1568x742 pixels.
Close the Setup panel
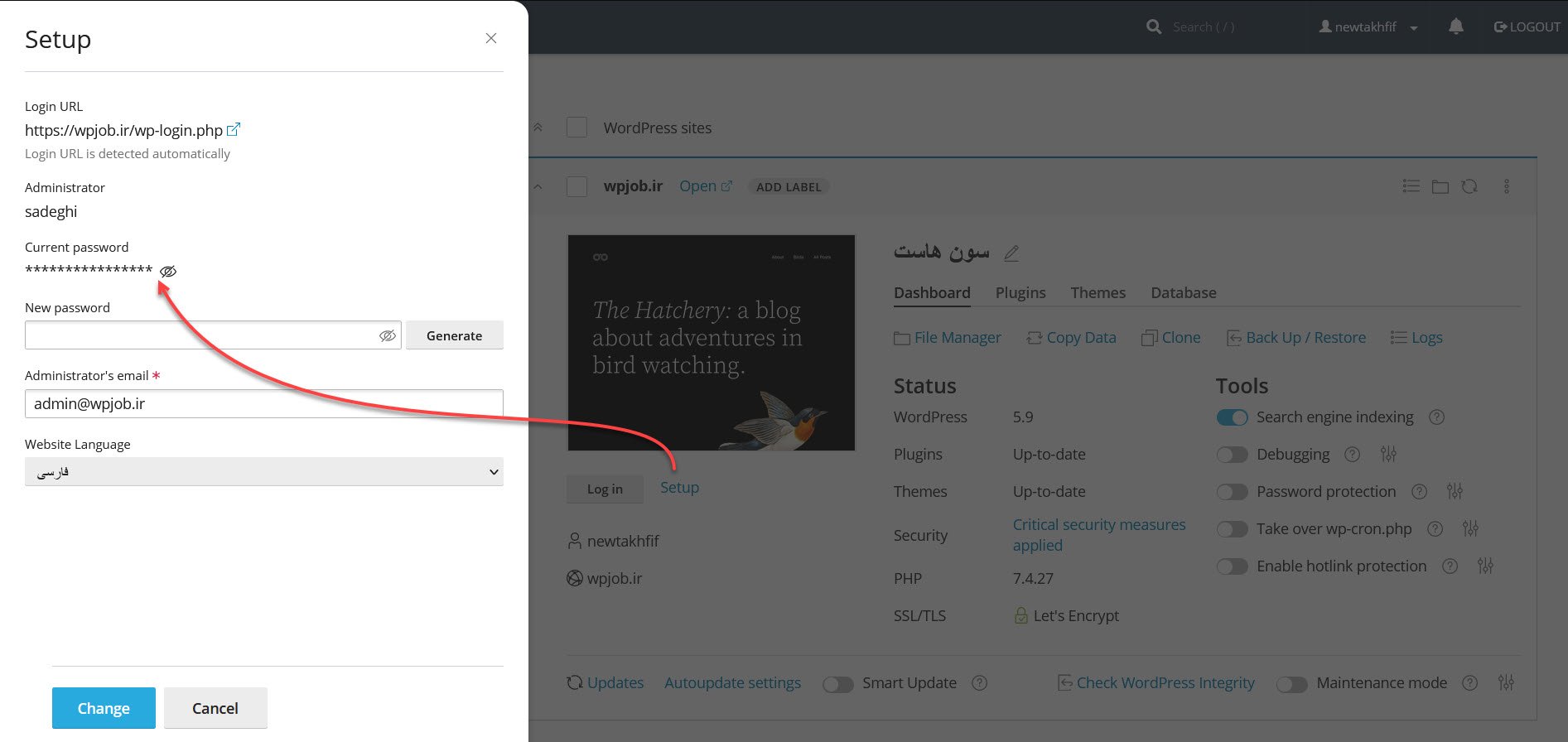491,38
